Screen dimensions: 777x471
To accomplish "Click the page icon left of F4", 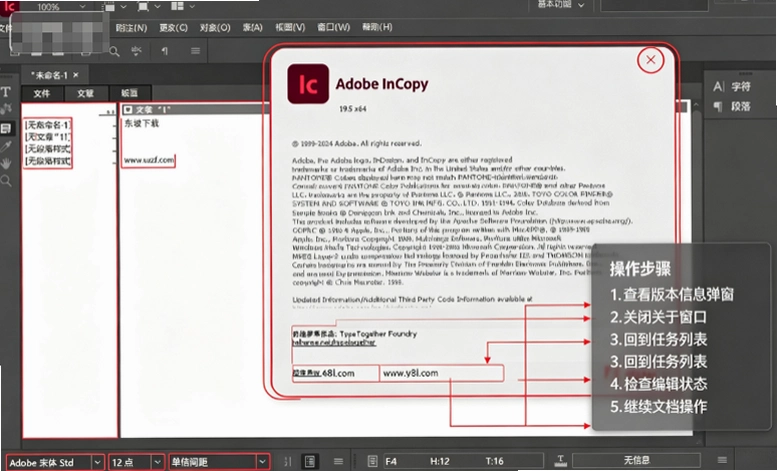I will coord(373,462).
